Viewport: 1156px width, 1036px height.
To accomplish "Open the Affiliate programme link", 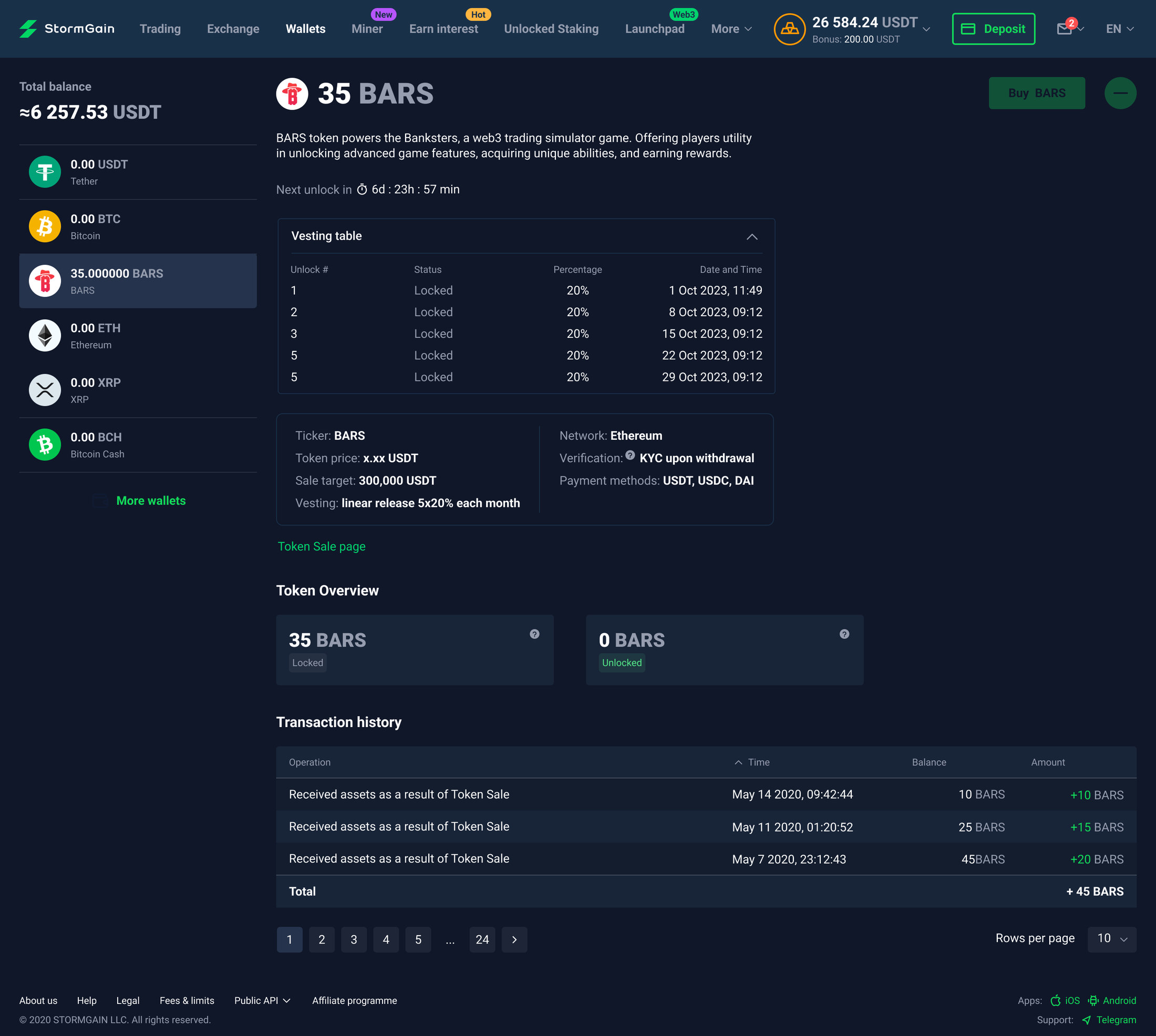I will 354,1000.
